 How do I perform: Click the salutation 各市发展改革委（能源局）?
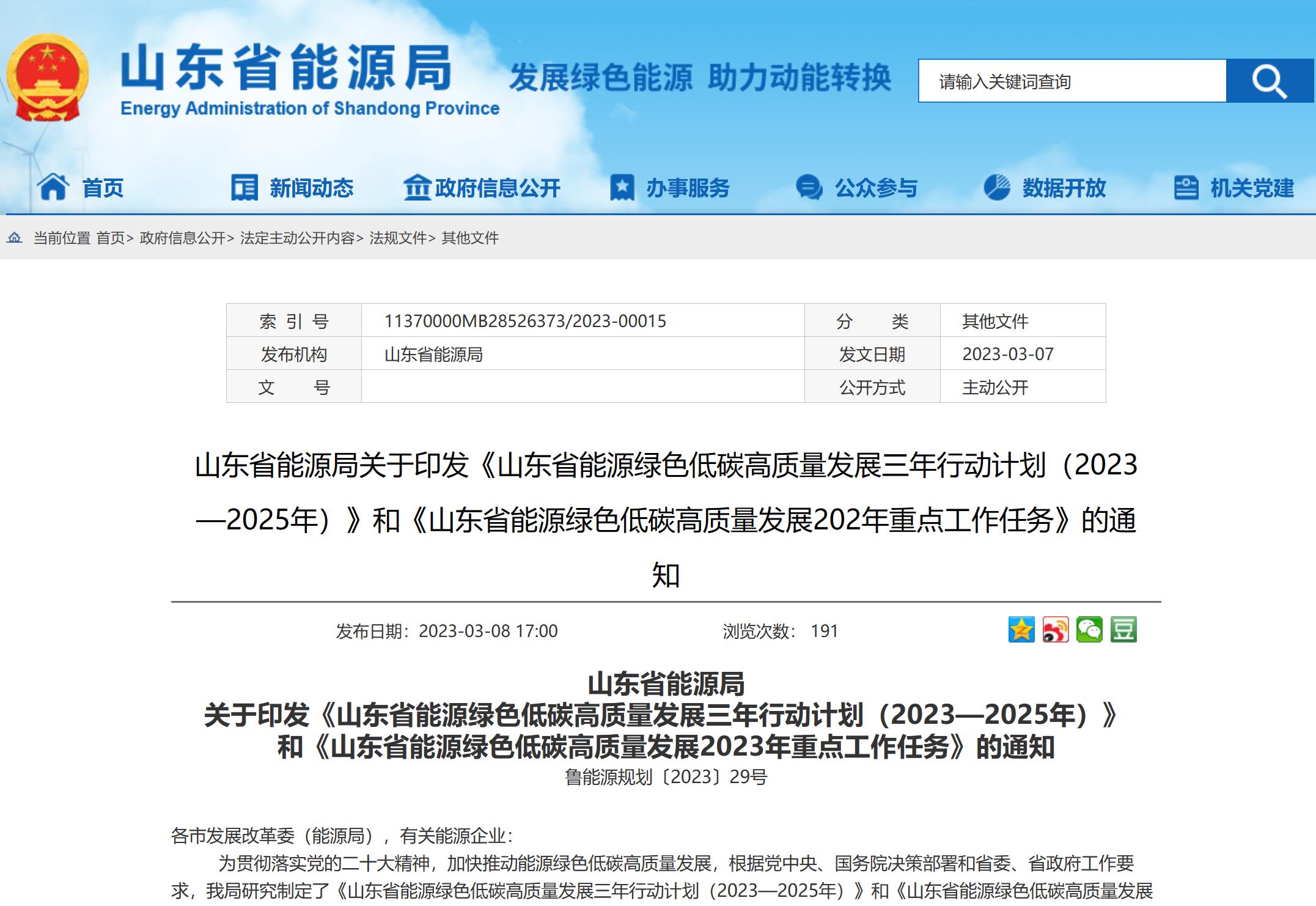click(x=276, y=835)
